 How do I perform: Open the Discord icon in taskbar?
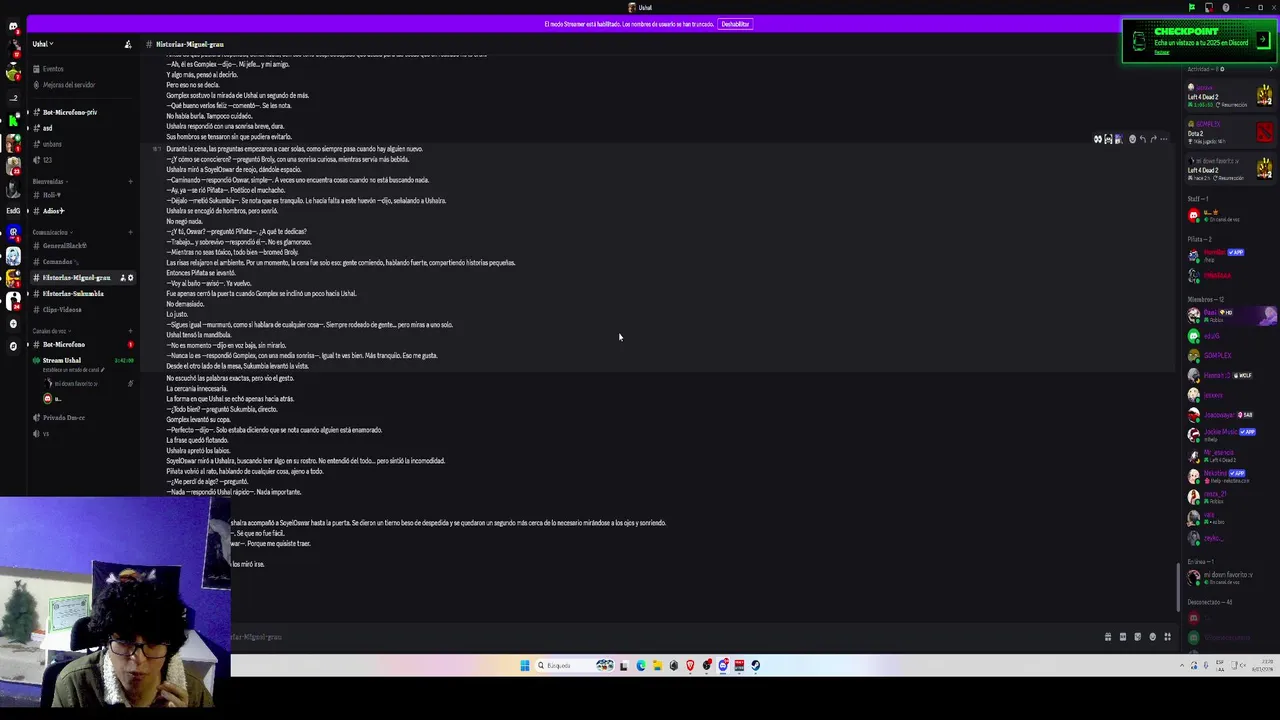click(x=723, y=666)
